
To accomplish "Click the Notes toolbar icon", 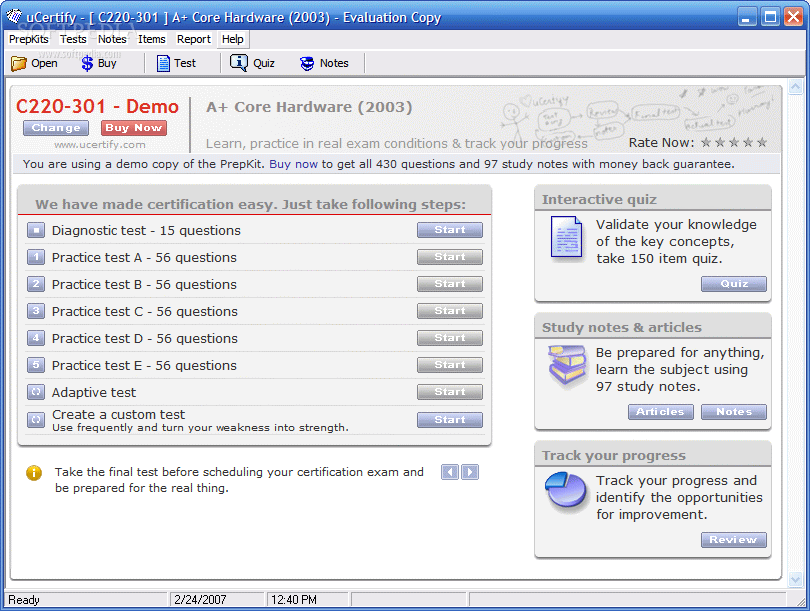I will tap(307, 64).
